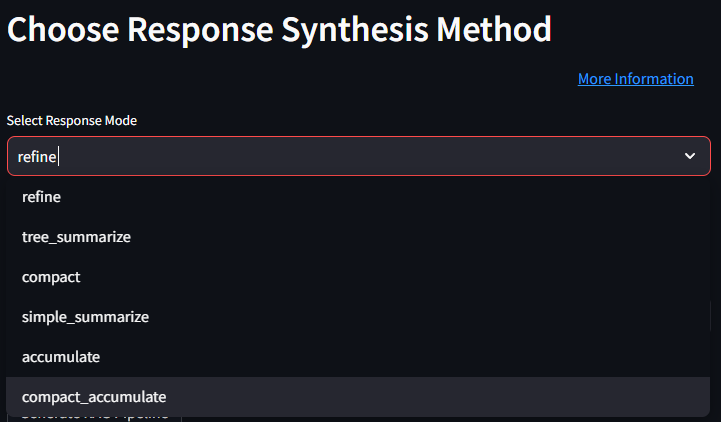Open the More Information link

[x=635, y=79]
